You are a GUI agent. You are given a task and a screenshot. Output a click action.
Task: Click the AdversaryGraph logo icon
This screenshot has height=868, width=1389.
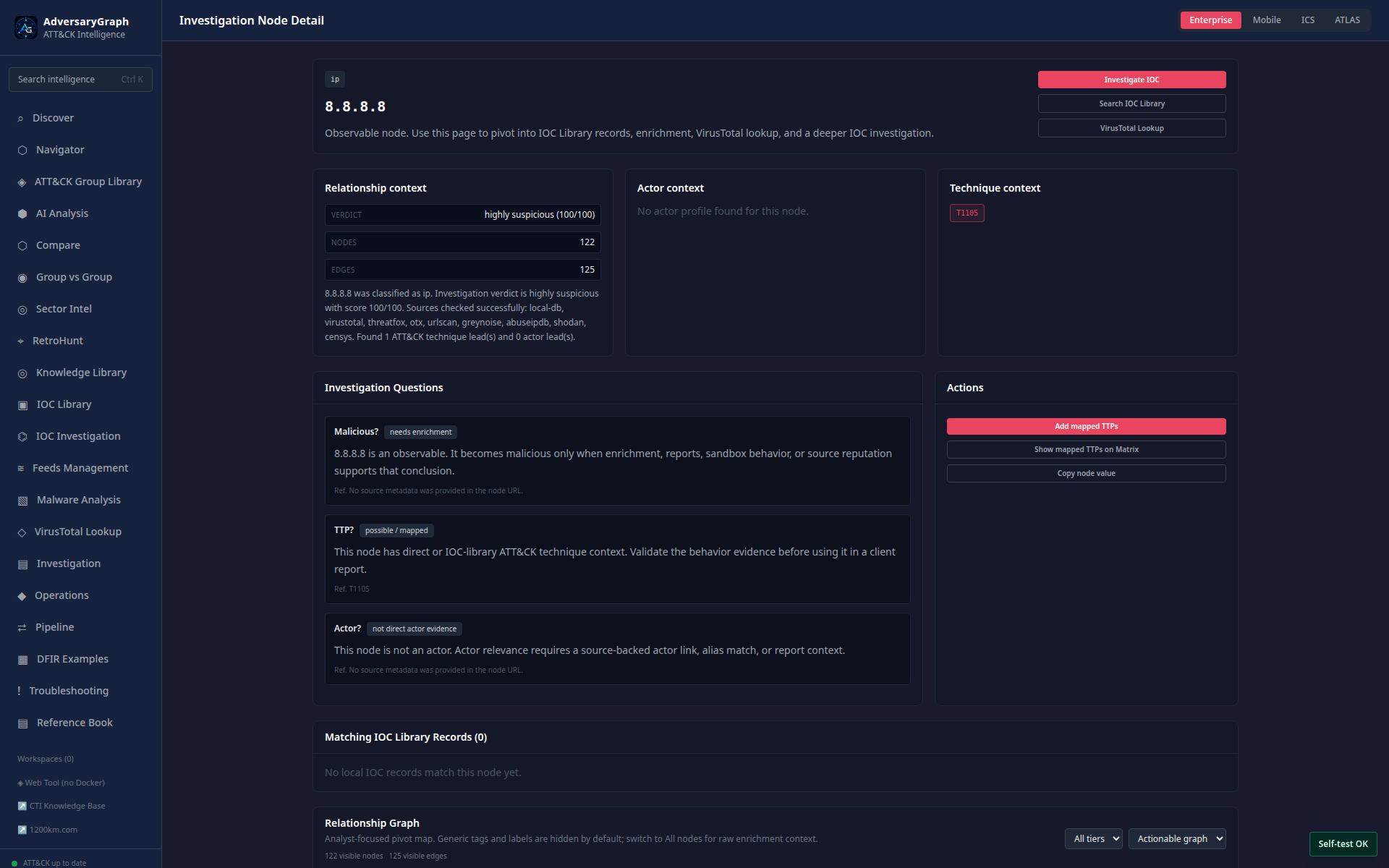(x=26, y=27)
